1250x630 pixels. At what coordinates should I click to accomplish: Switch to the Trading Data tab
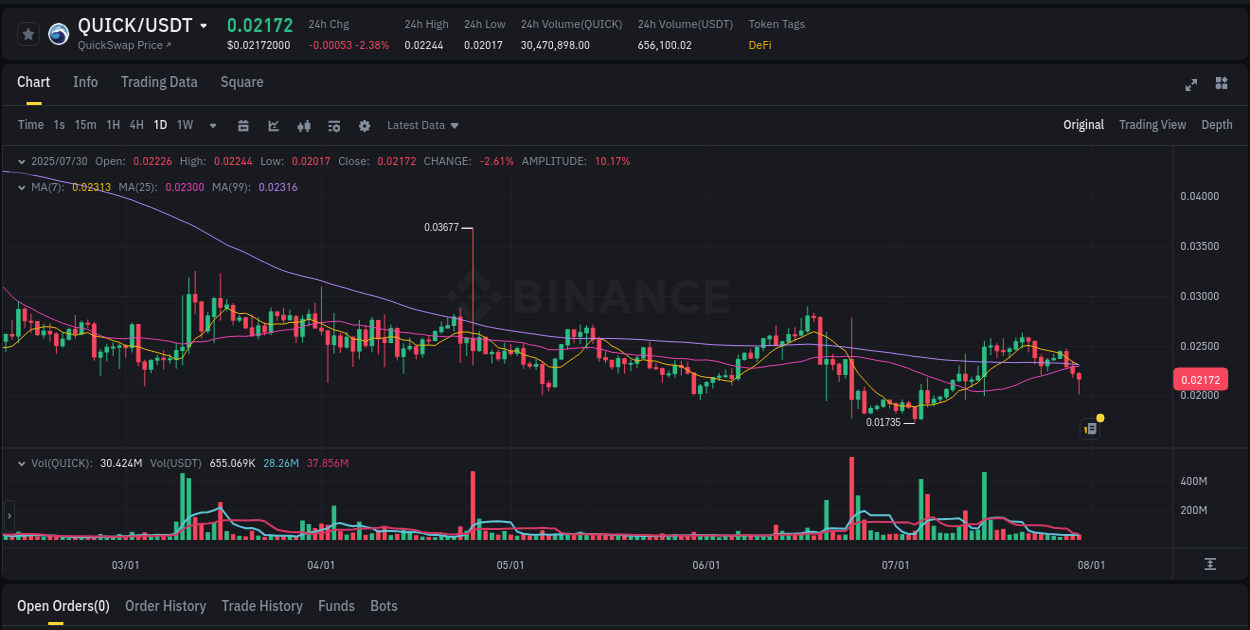click(x=159, y=82)
